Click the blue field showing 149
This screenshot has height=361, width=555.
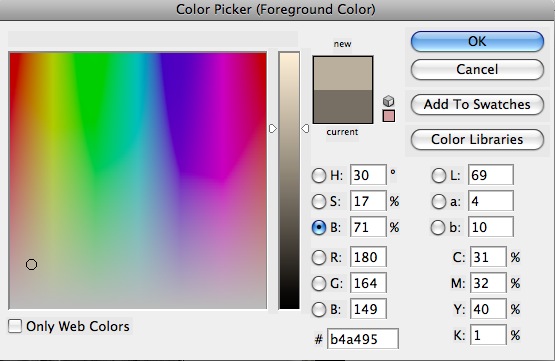[x=368, y=309]
